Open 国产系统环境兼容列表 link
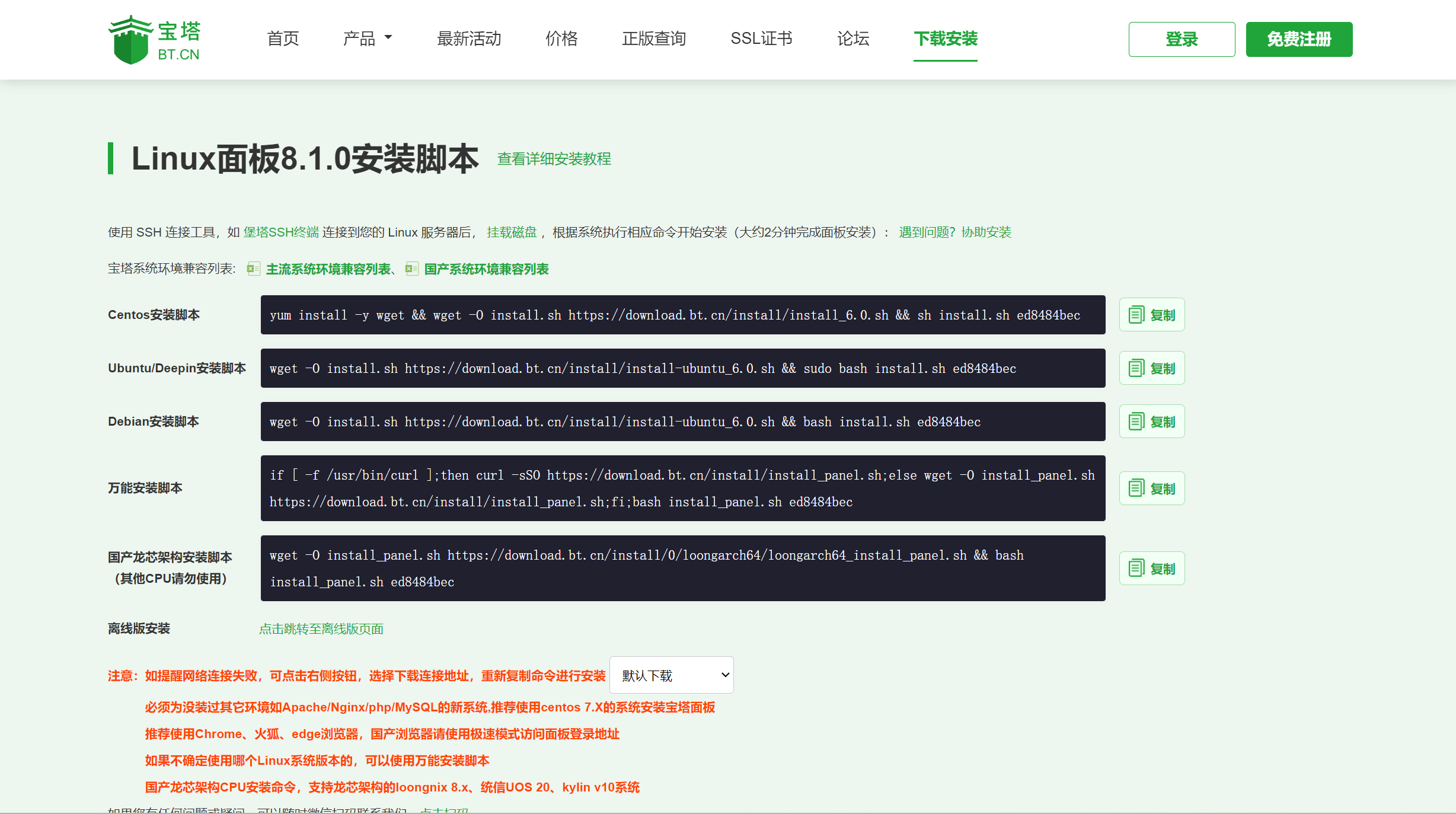 [487, 269]
